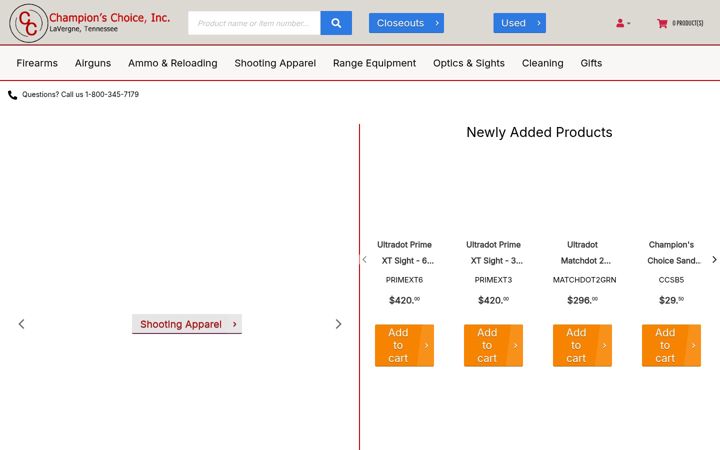Viewport: 720px width, 450px height.
Task: Open the Optics & Sights menu
Action: coord(469,63)
